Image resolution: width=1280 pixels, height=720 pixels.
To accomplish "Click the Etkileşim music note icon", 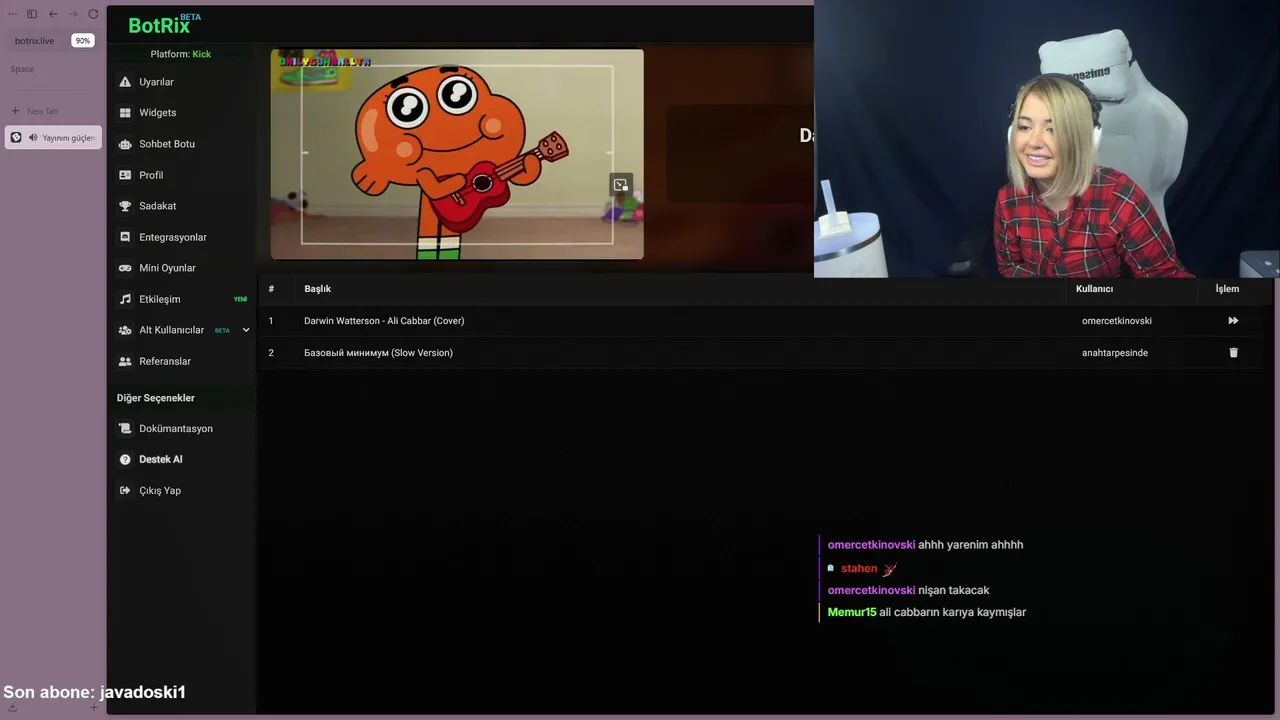I will (x=125, y=299).
